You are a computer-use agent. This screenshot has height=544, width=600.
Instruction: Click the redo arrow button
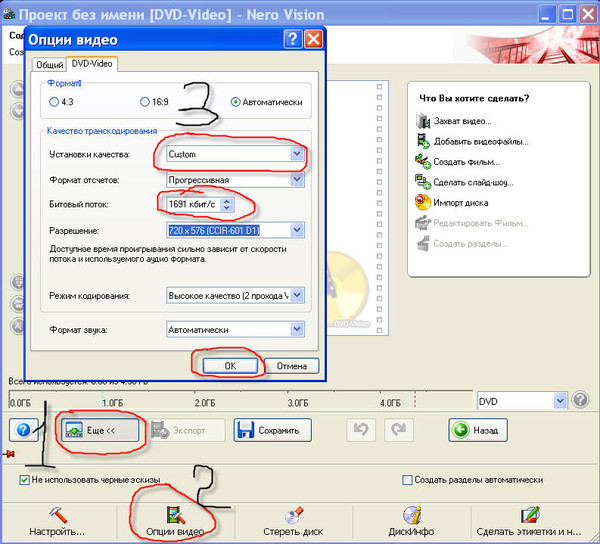pos(399,430)
